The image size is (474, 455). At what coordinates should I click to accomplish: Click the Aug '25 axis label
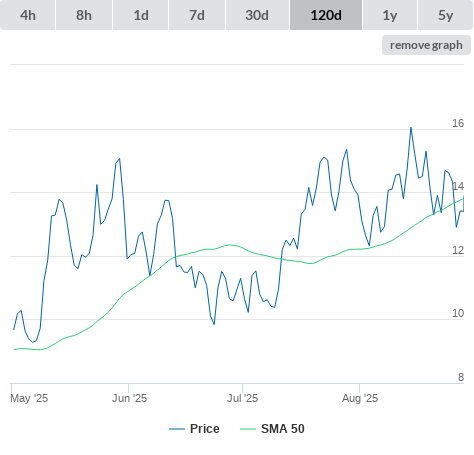pos(360,398)
